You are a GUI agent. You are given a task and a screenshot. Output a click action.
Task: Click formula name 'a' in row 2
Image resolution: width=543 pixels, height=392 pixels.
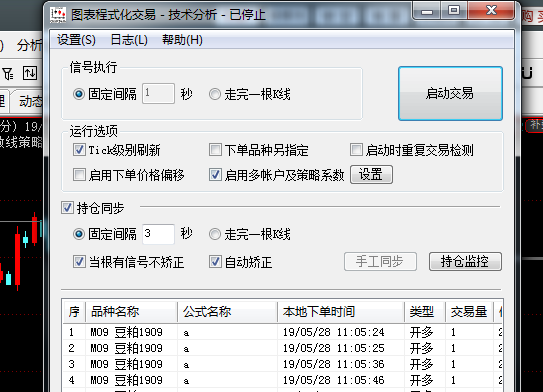186,349
